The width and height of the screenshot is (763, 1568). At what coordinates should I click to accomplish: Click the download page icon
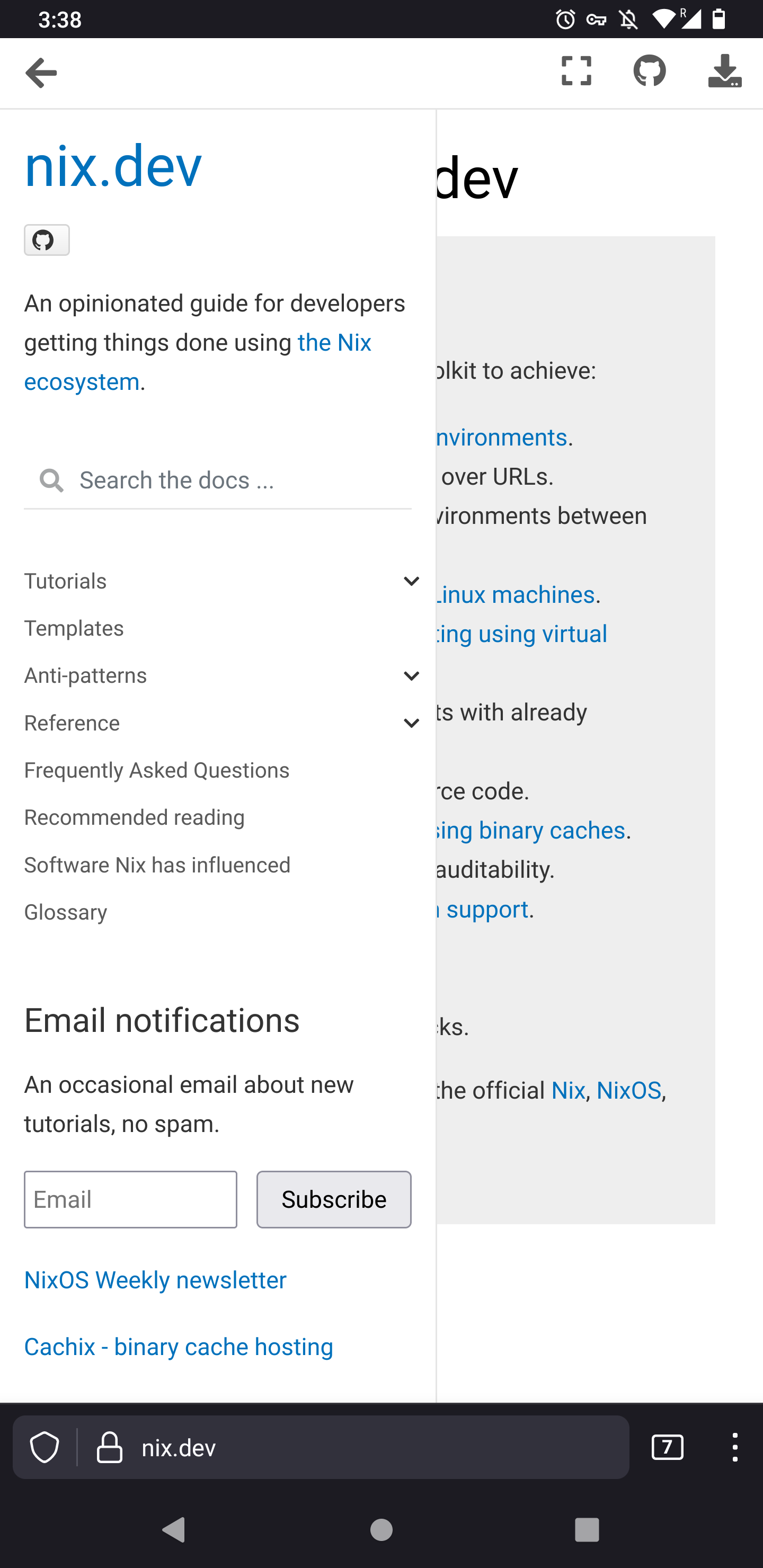click(x=725, y=71)
